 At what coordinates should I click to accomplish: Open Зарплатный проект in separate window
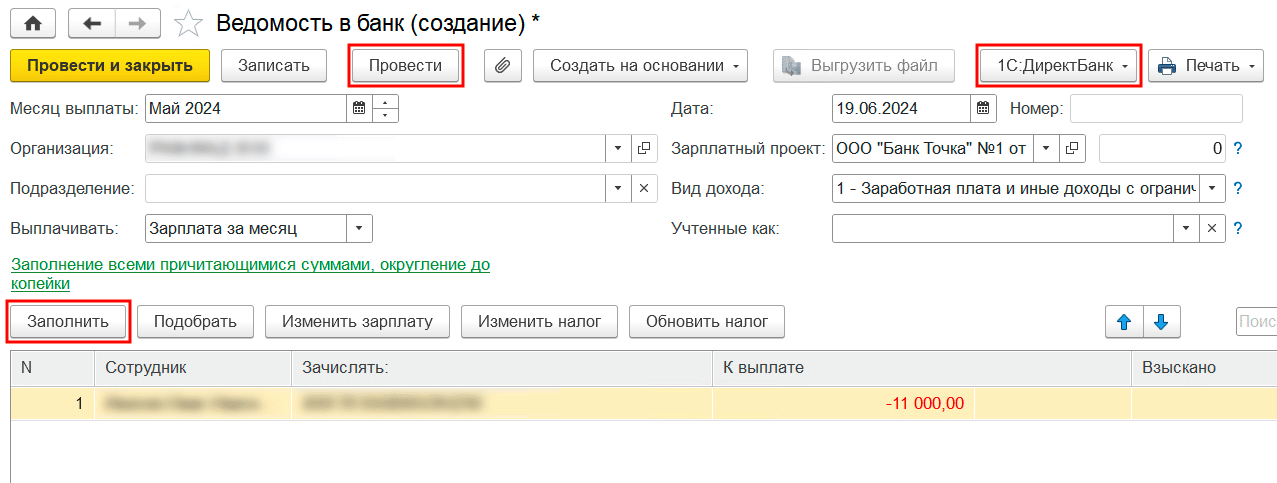coord(1073,148)
